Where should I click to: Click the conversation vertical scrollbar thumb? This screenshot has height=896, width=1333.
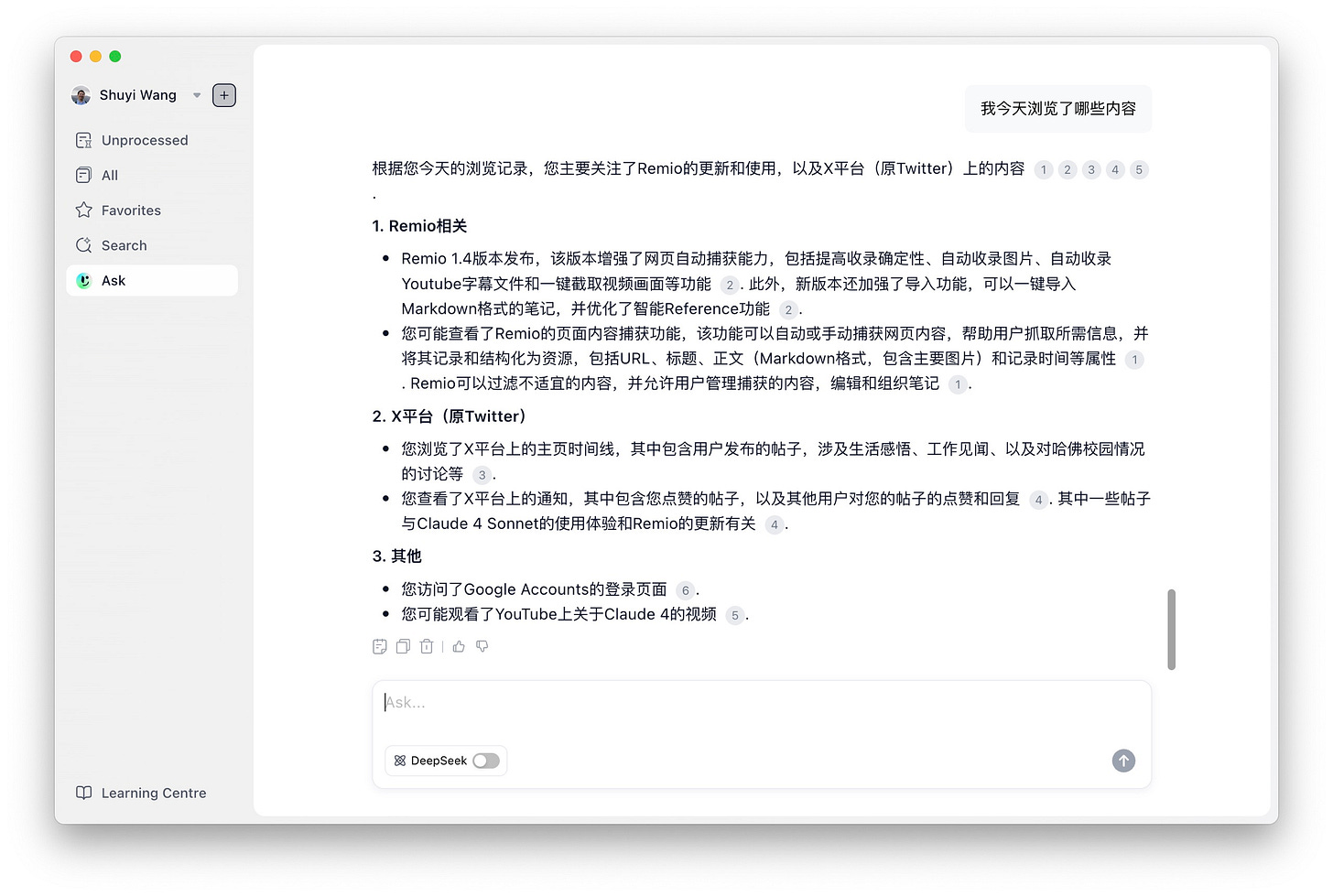[1171, 630]
